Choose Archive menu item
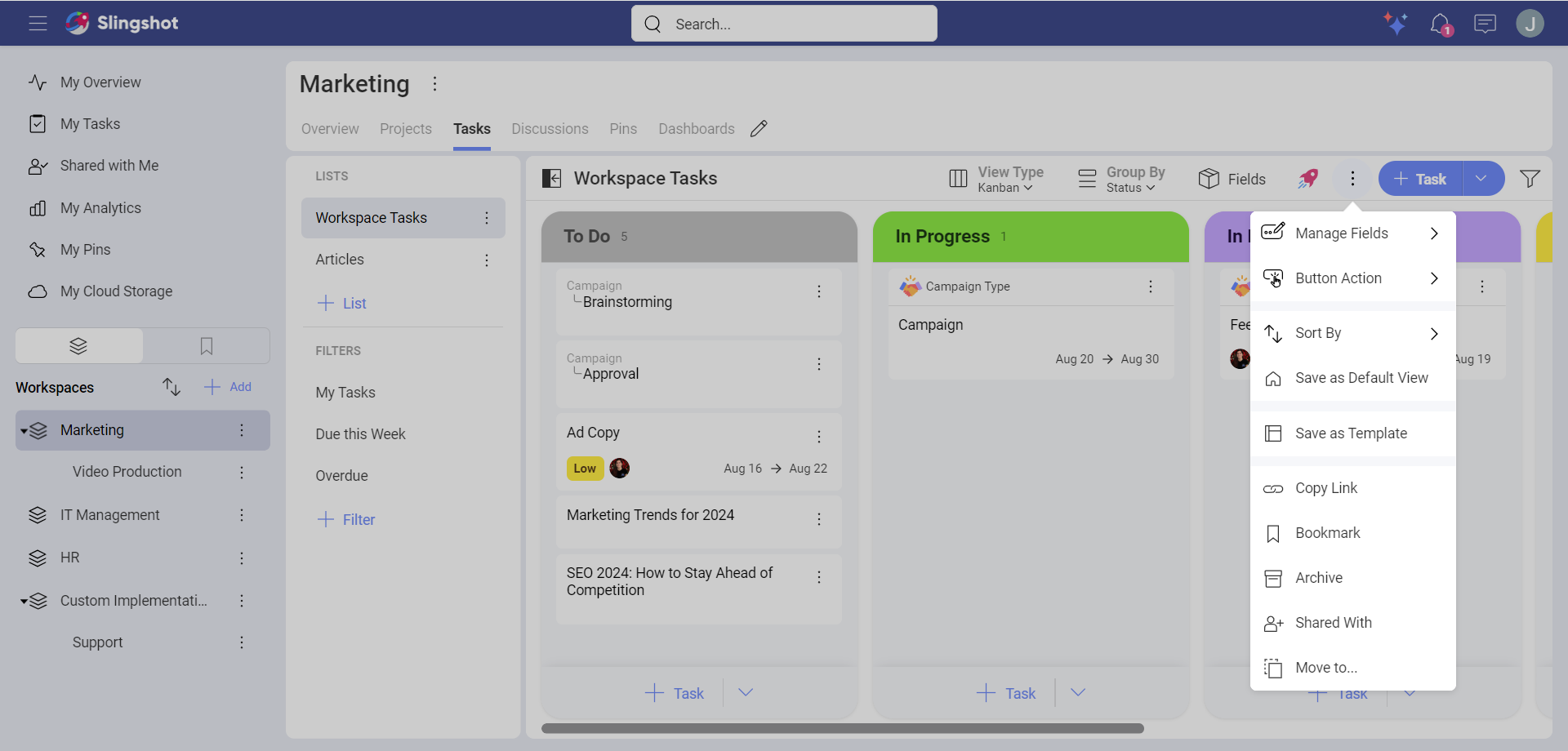The width and height of the screenshot is (1568, 751). click(x=1353, y=578)
